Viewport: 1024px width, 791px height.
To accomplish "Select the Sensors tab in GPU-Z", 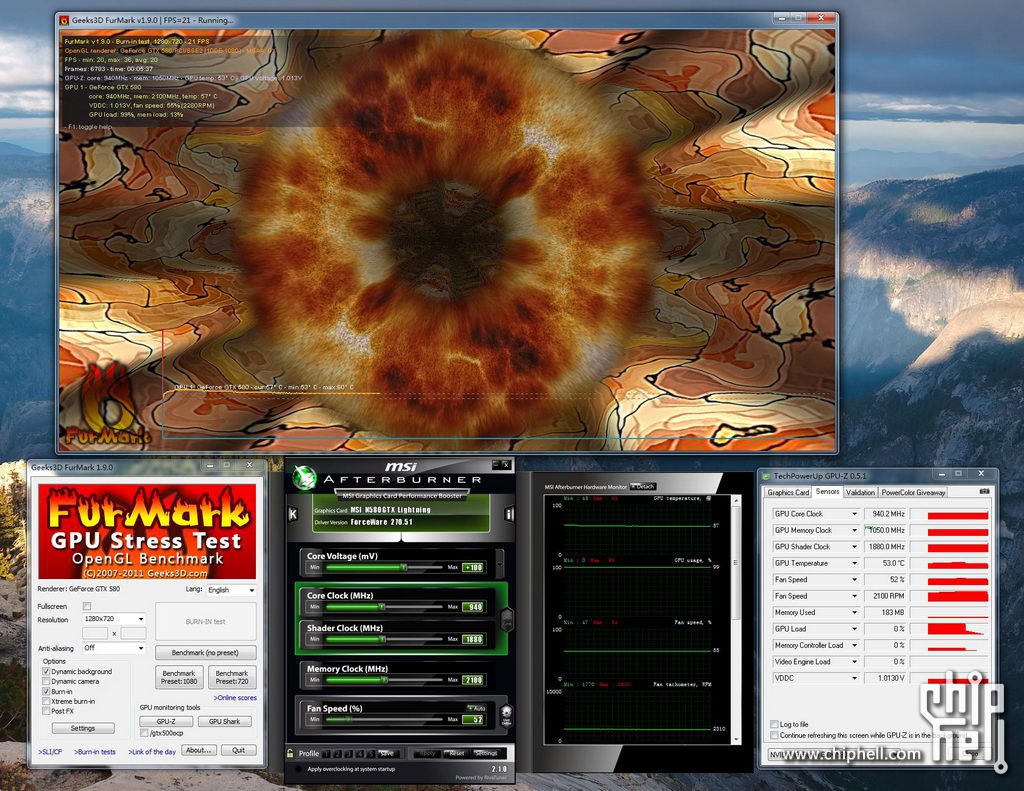I will tap(827, 491).
